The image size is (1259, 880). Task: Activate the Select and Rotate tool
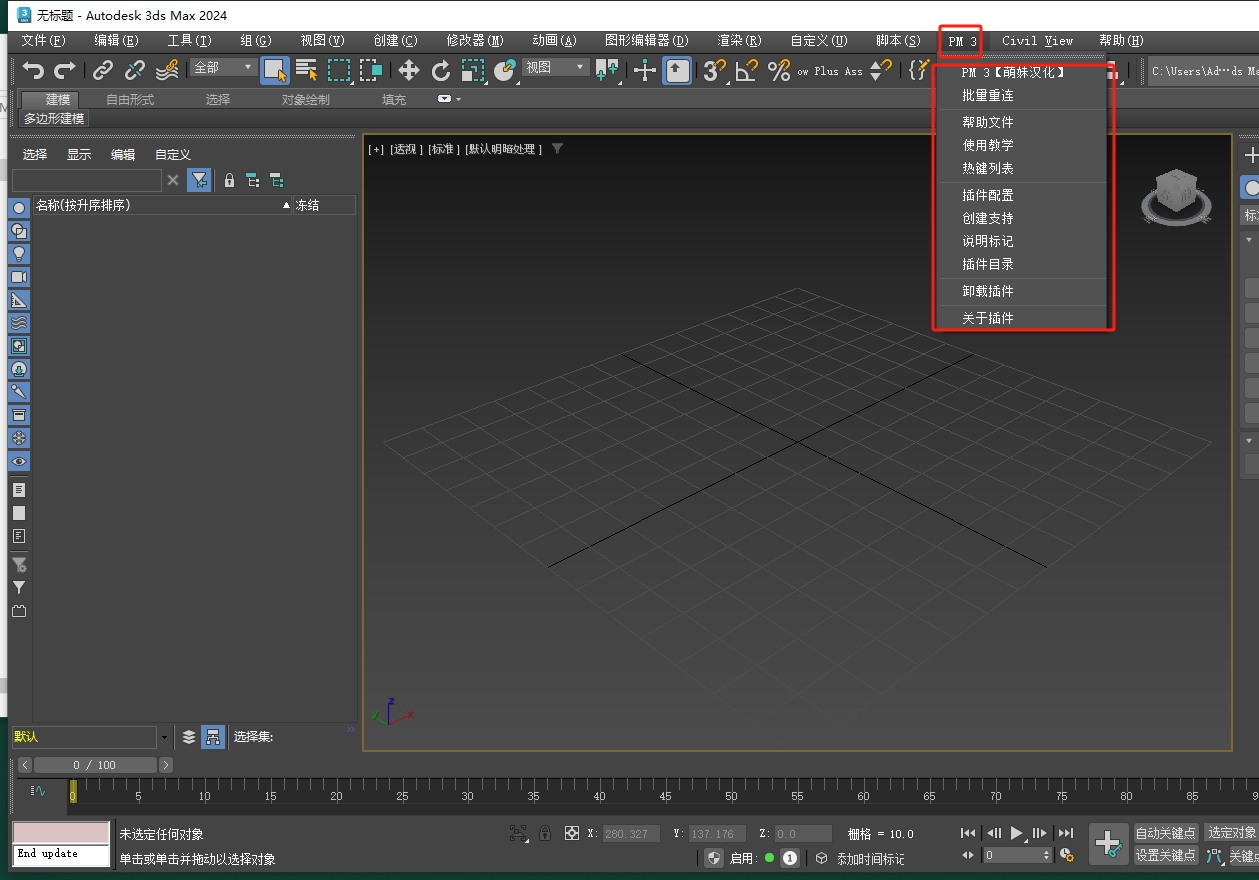click(x=441, y=70)
